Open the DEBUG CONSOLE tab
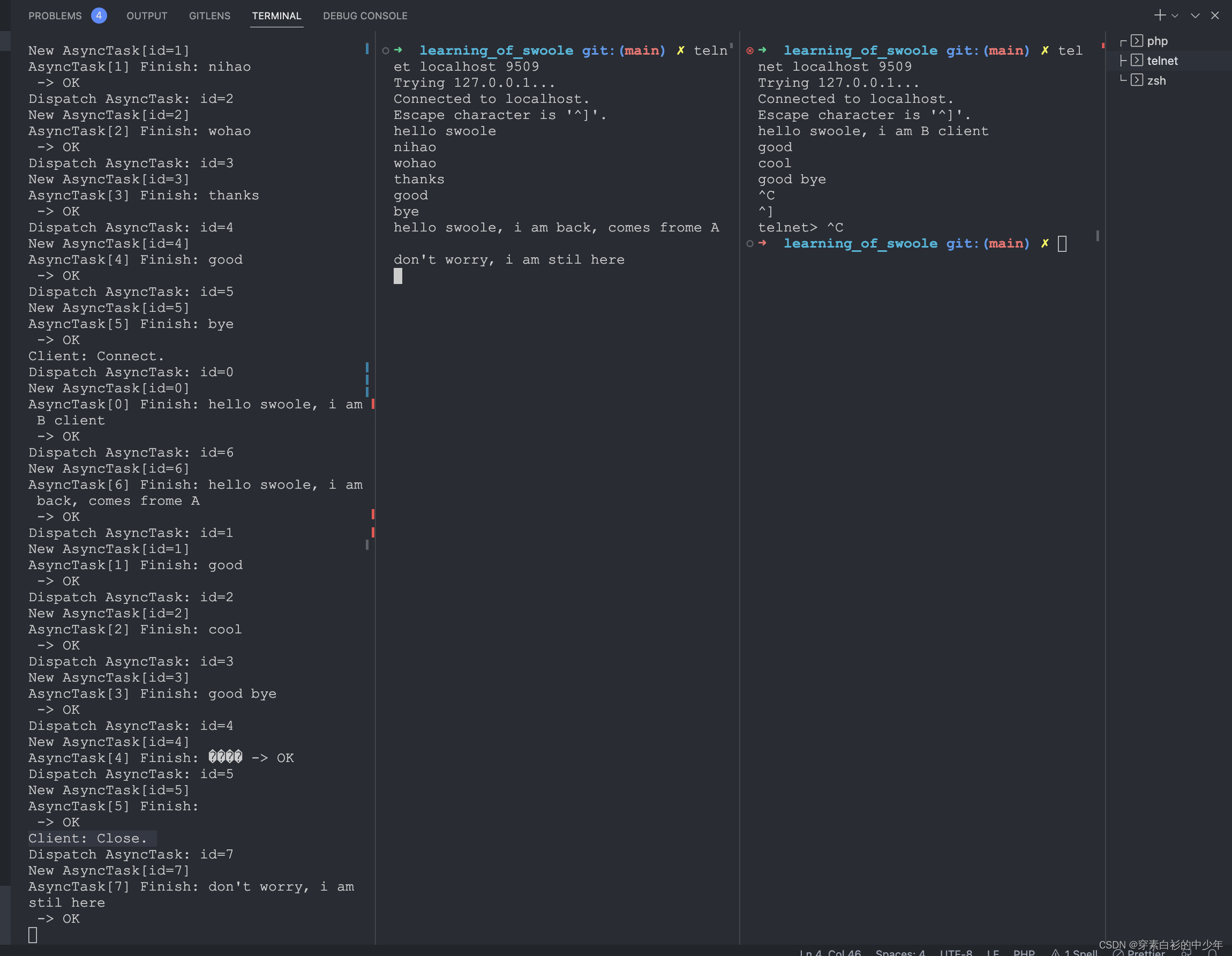Viewport: 1232px width, 956px height. point(365,16)
